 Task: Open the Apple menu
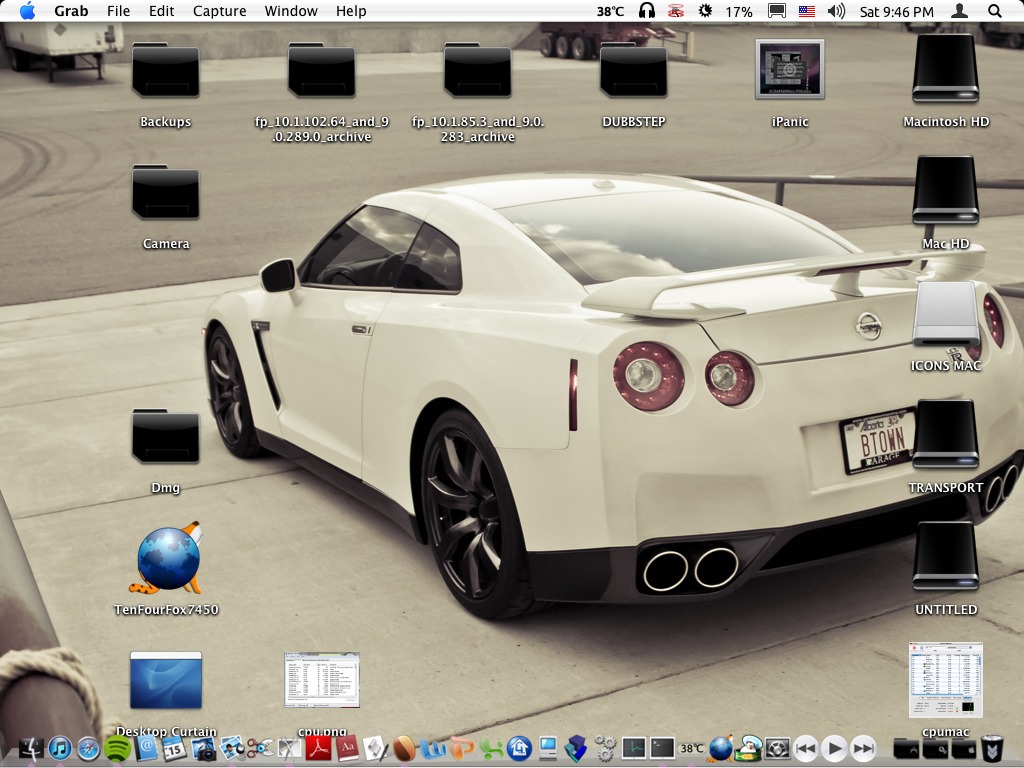click(x=27, y=11)
